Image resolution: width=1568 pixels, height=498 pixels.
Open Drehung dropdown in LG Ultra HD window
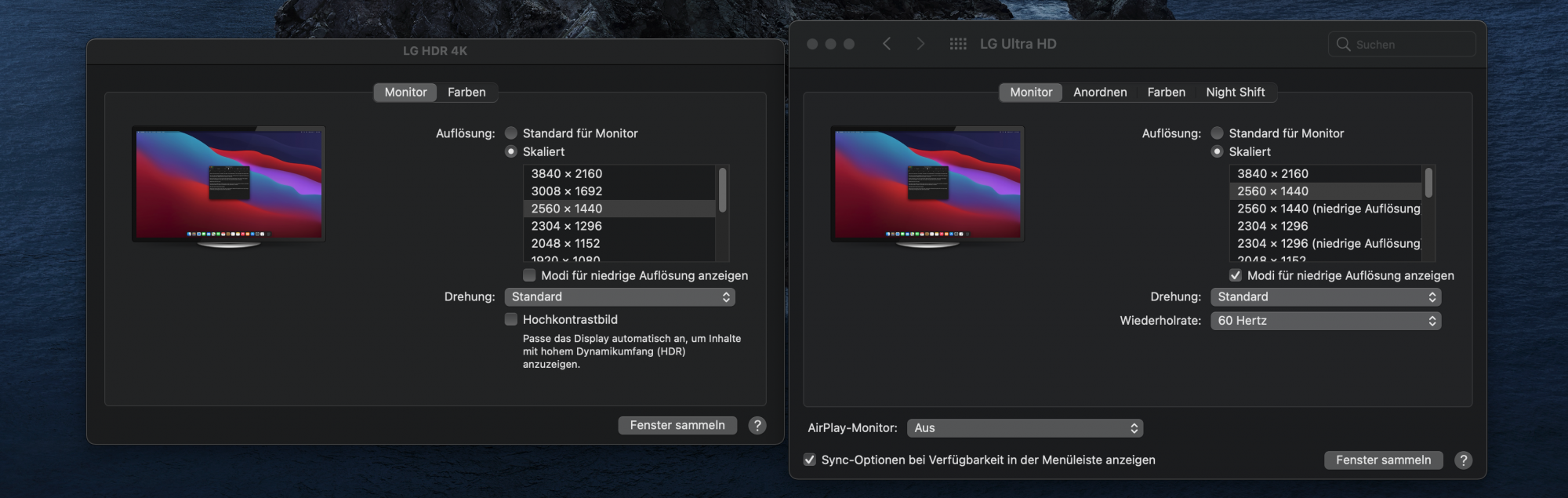[x=1326, y=296]
